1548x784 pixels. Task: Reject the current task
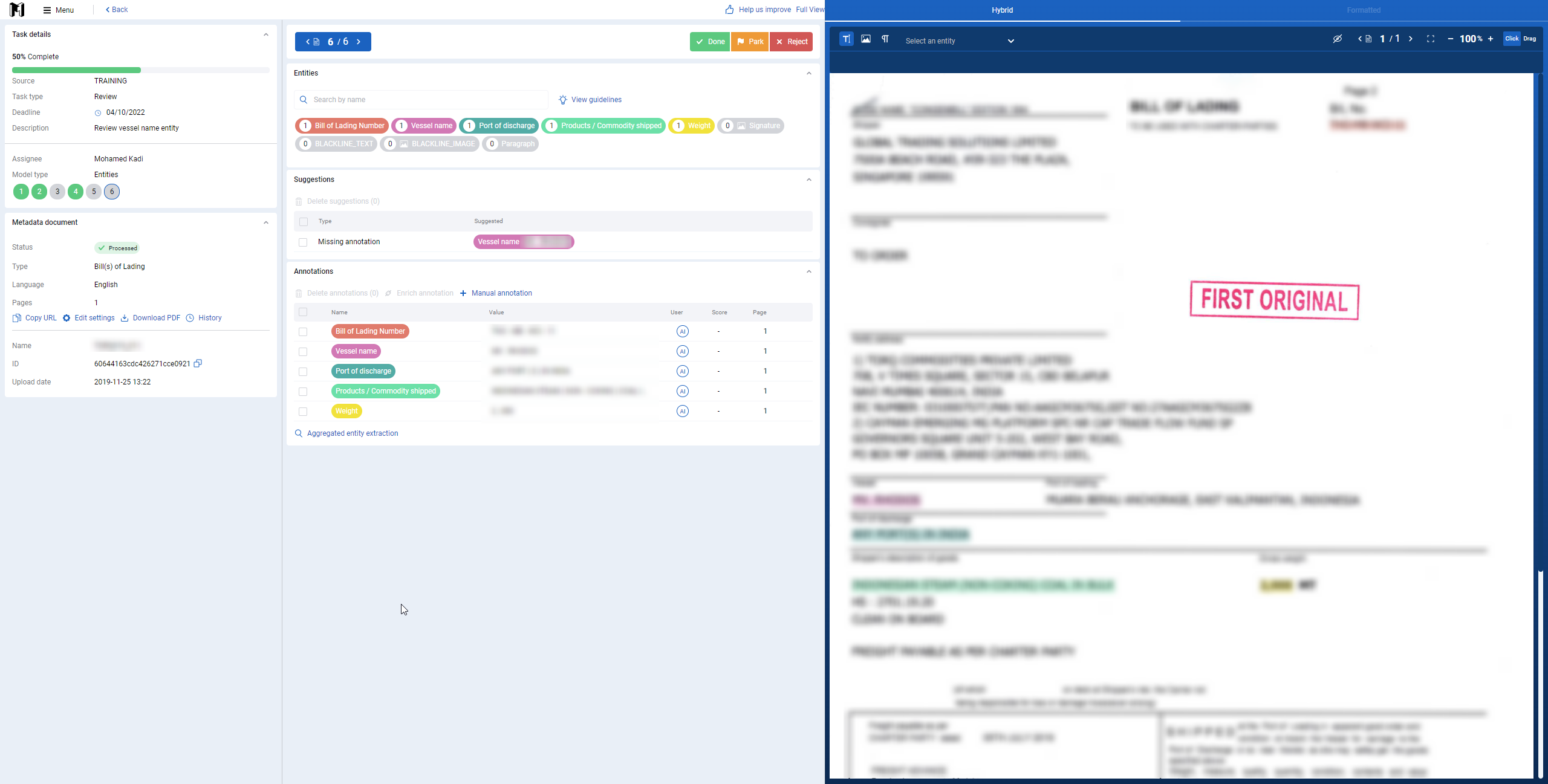(791, 42)
